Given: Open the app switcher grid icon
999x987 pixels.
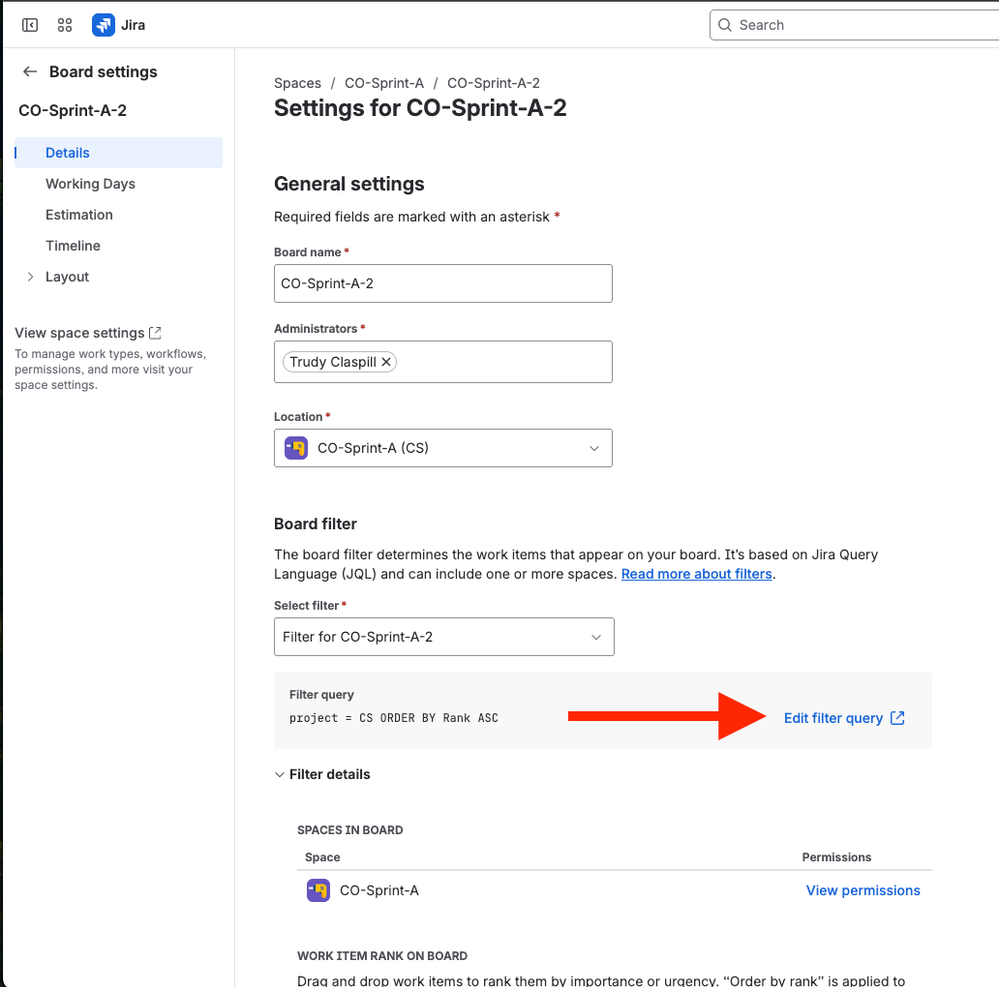Looking at the screenshot, I should point(64,24).
